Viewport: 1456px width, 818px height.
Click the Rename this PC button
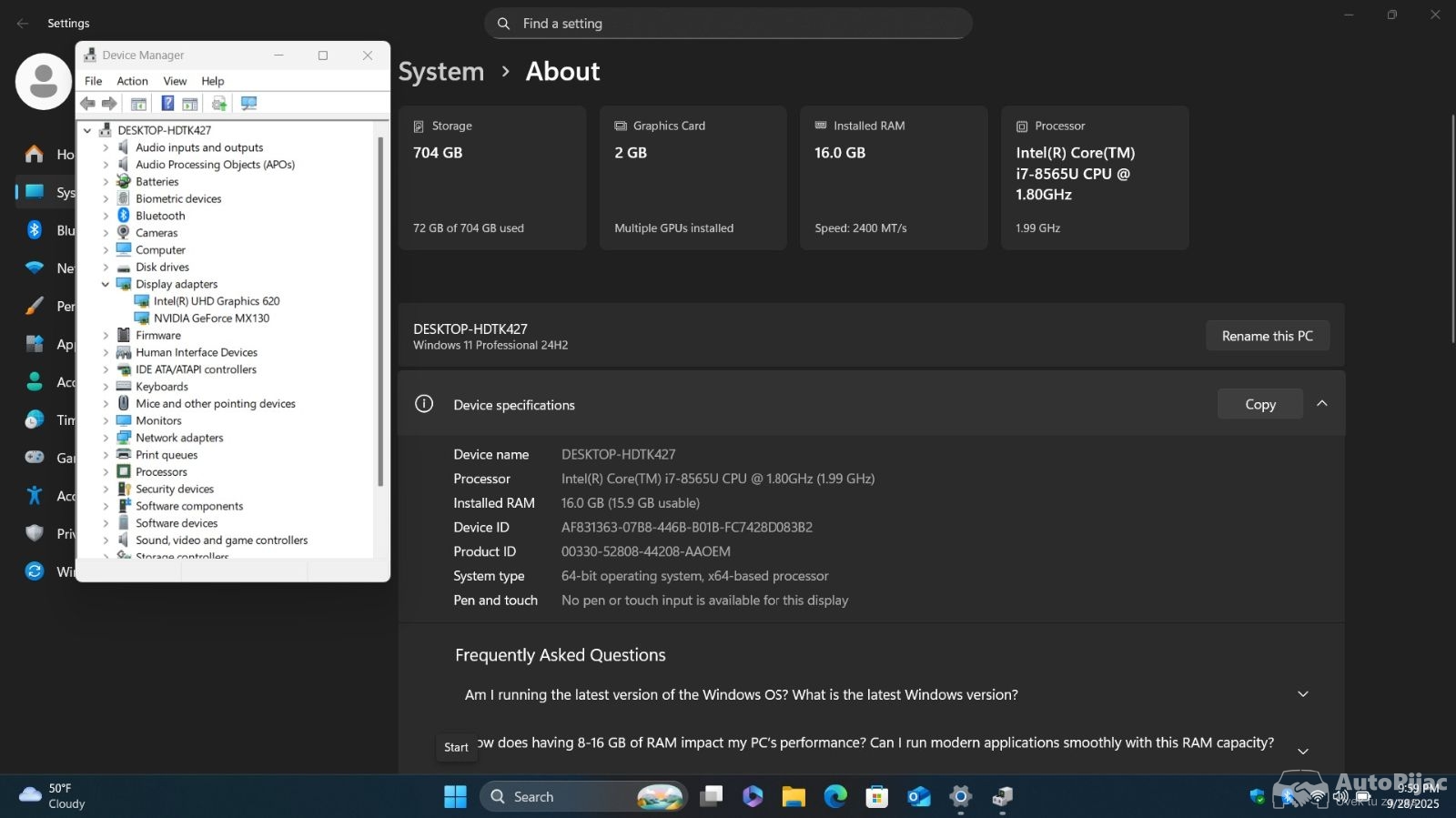tap(1267, 336)
